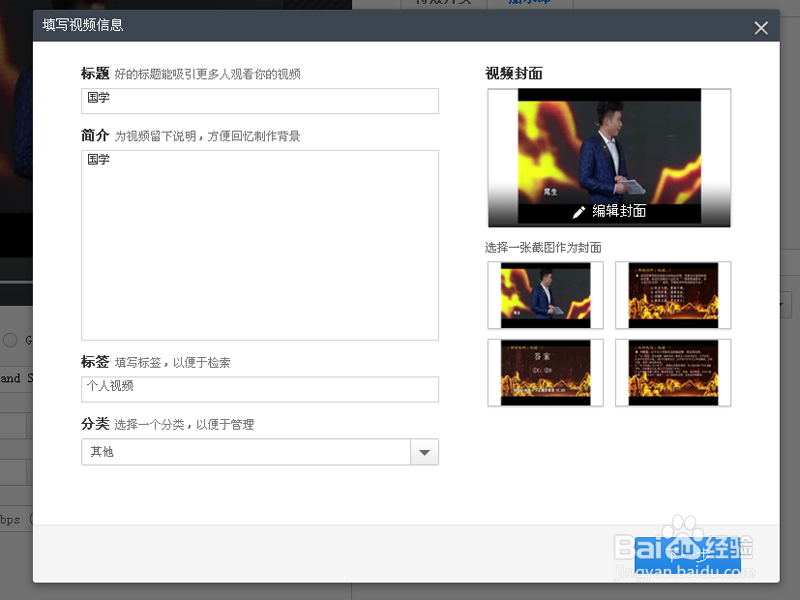This screenshot has width=800, height=600.
Task: Select the main video cover preview
Action: [609, 158]
